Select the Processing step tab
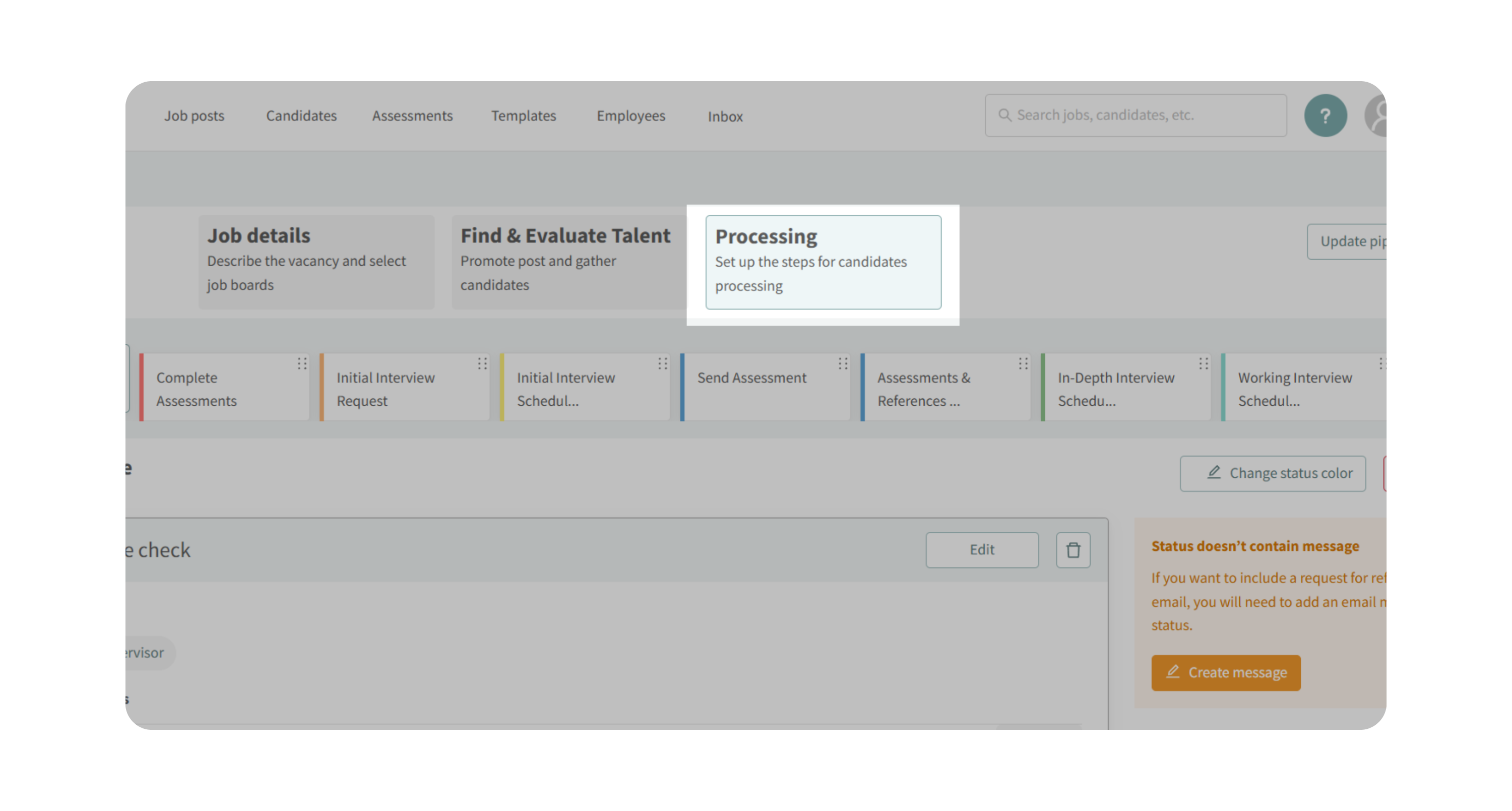The image size is (1512, 811). point(823,262)
